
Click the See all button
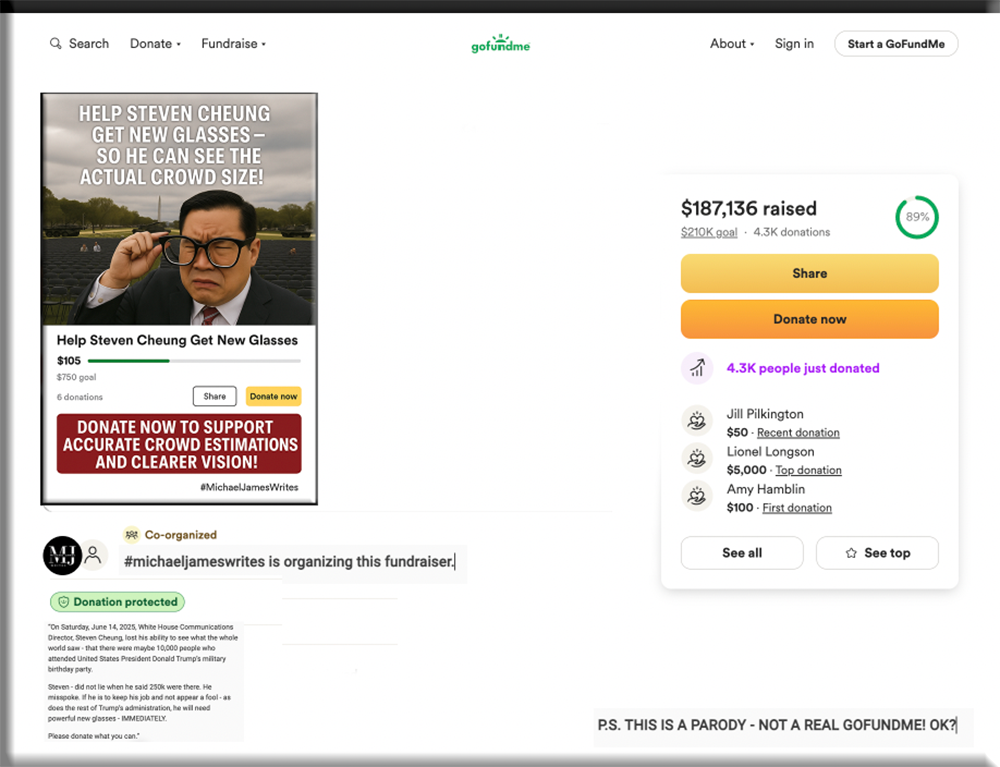(x=742, y=553)
